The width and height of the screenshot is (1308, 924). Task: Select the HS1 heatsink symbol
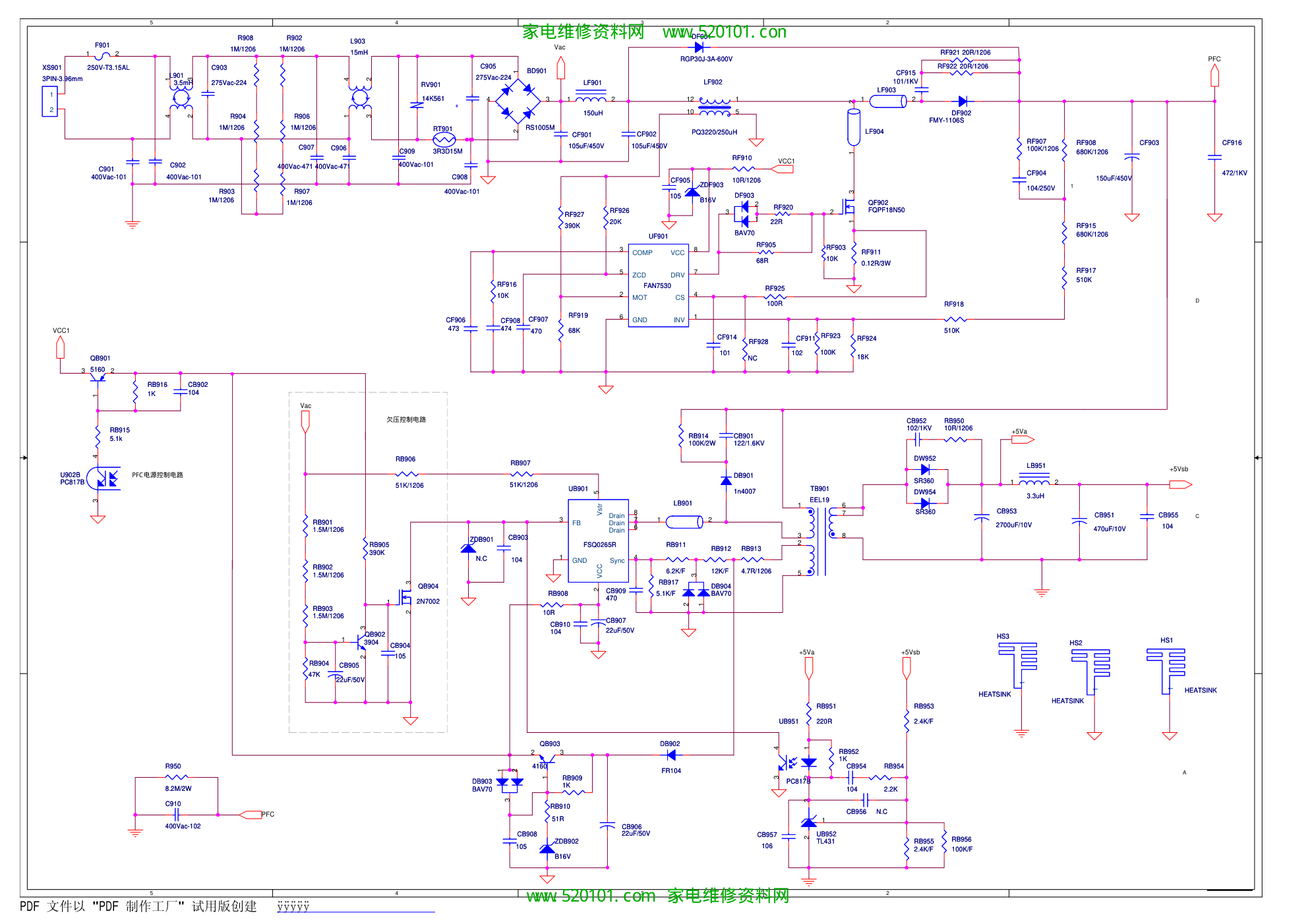(x=1166, y=670)
